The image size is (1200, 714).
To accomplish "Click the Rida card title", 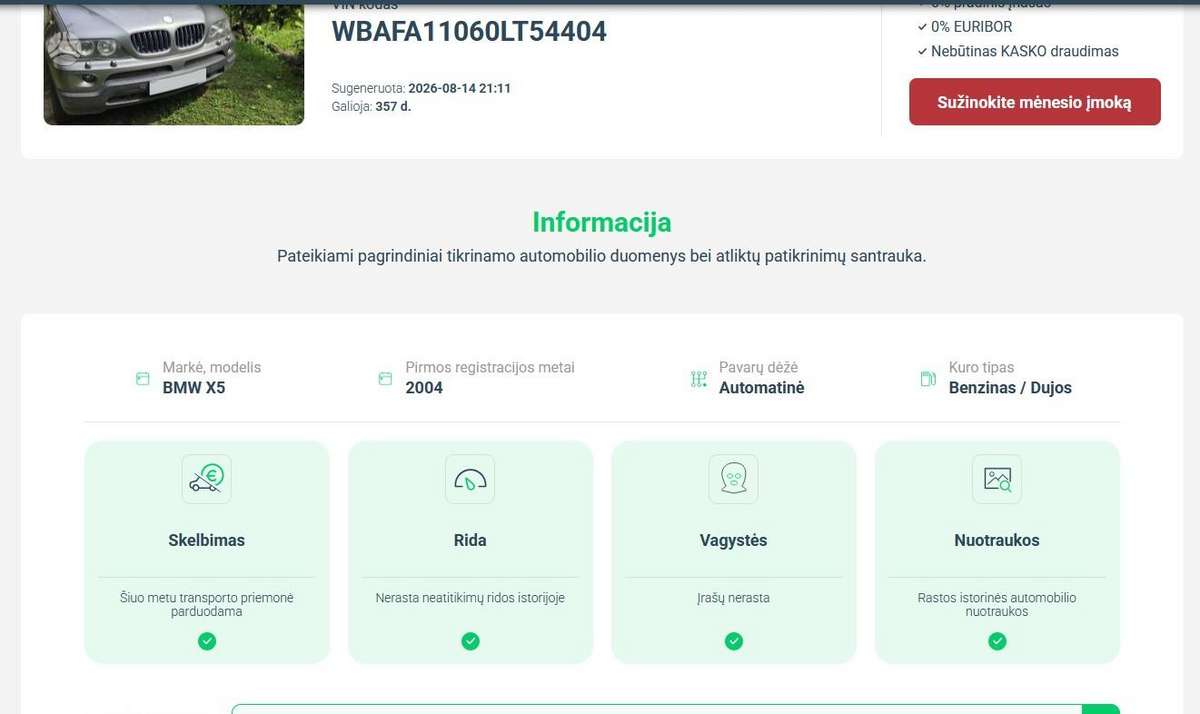I will click(470, 540).
